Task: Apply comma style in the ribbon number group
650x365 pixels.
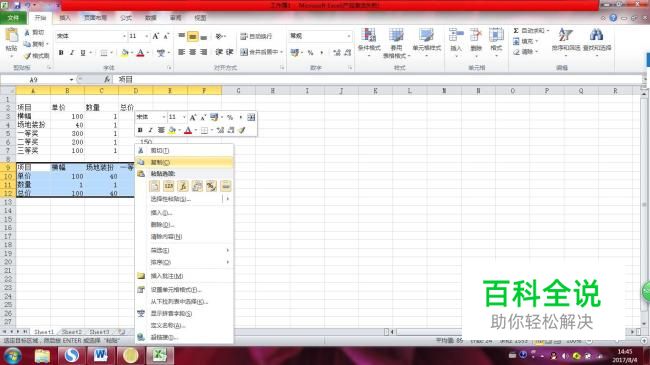Action: tap(321, 53)
